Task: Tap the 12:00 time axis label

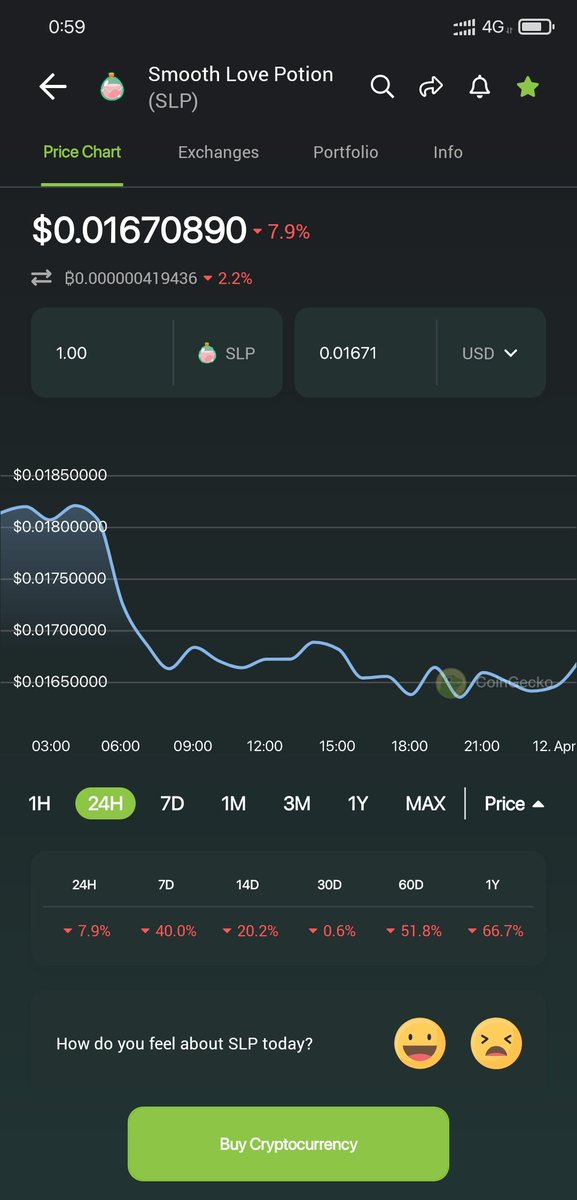Action: tap(265, 746)
